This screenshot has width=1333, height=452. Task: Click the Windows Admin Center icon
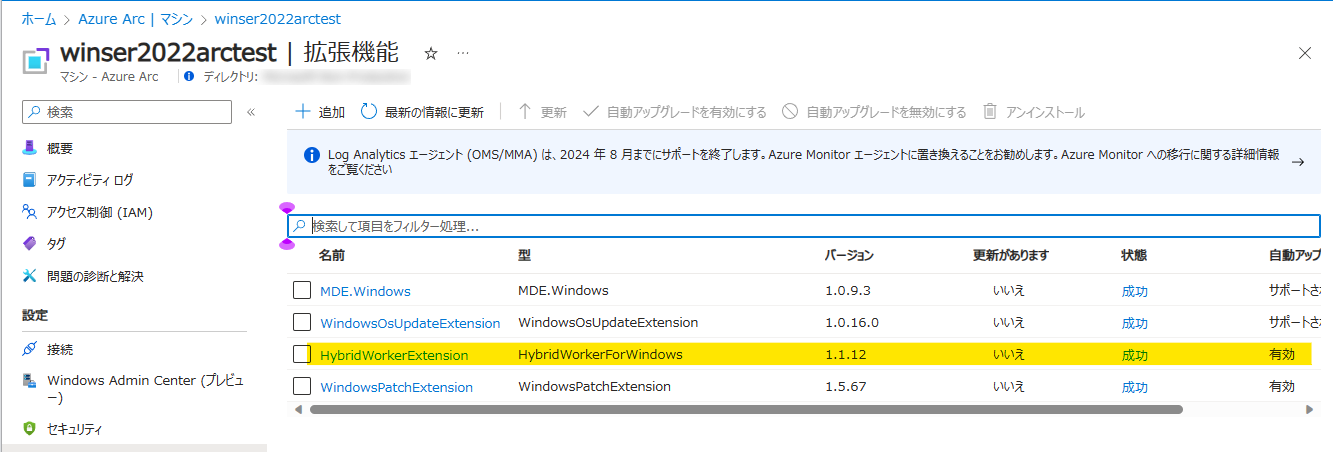pos(30,380)
